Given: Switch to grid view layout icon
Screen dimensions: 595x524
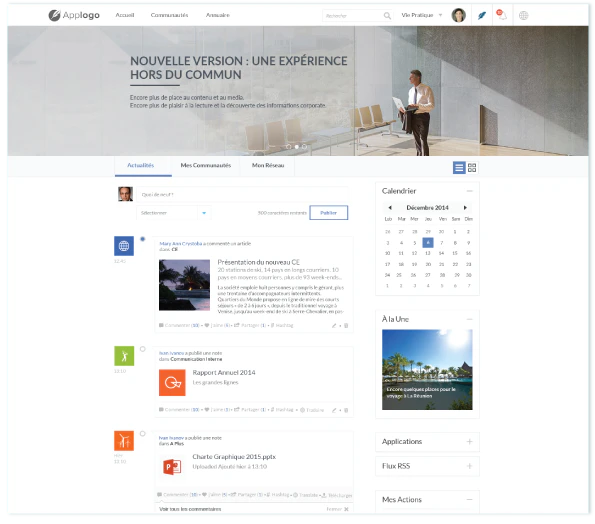Looking at the screenshot, I should click(x=472, y=168).
